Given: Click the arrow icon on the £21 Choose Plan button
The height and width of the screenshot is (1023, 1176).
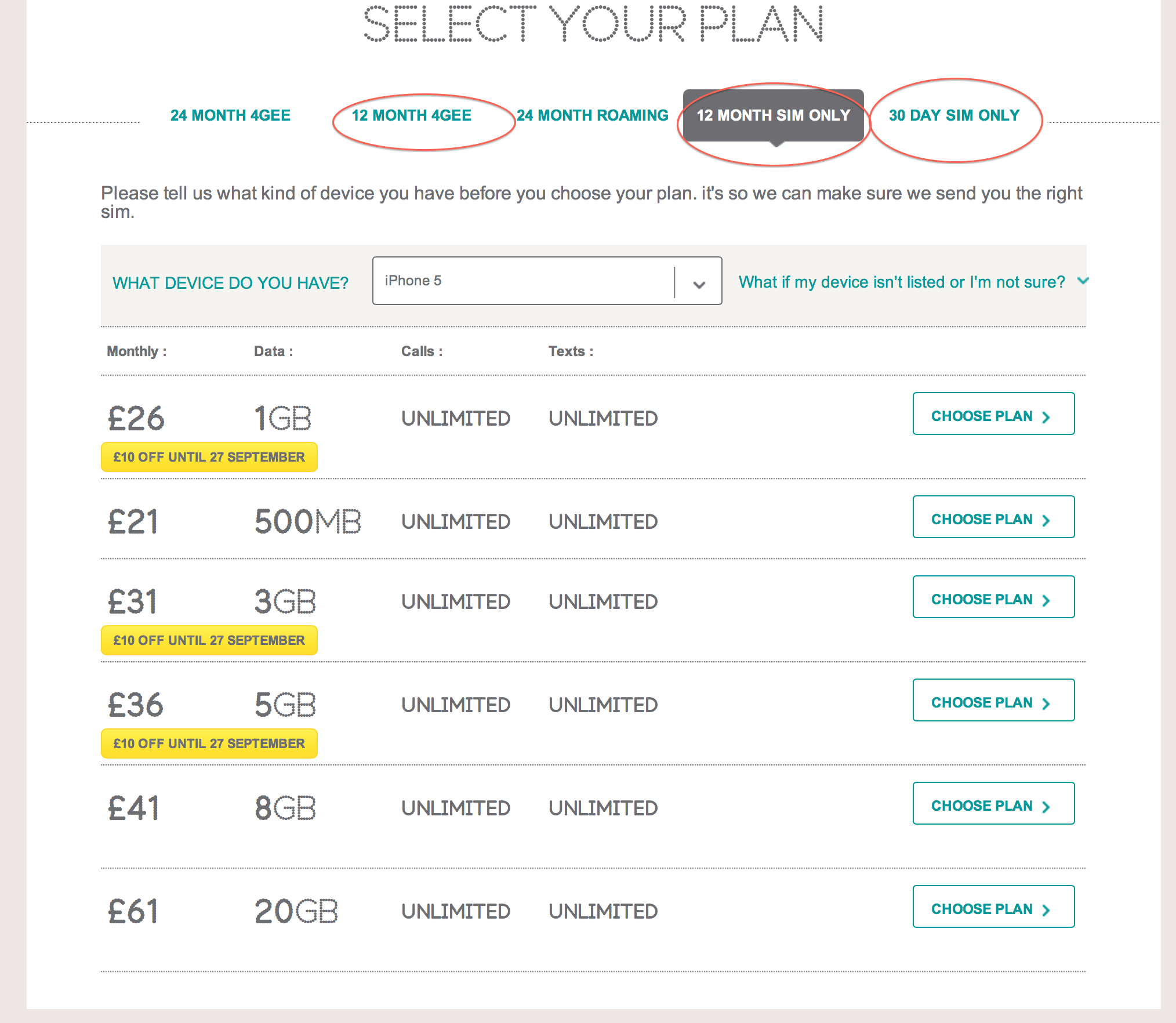Looking at the screenshot, I should coord(1046,520).
